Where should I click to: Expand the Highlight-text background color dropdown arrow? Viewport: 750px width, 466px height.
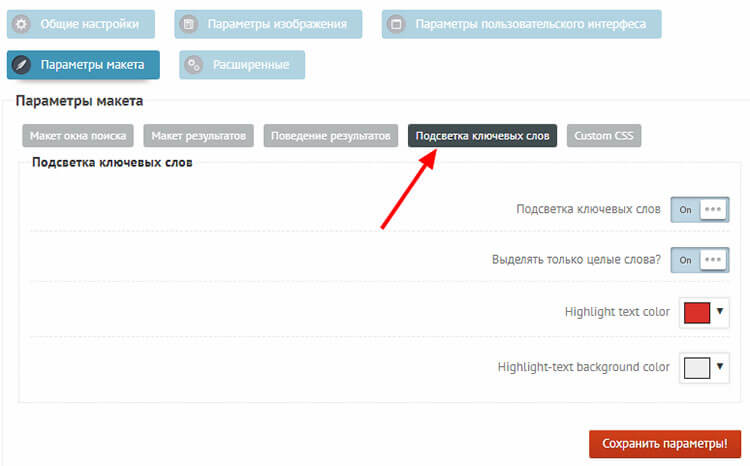[x=719, y=367]
